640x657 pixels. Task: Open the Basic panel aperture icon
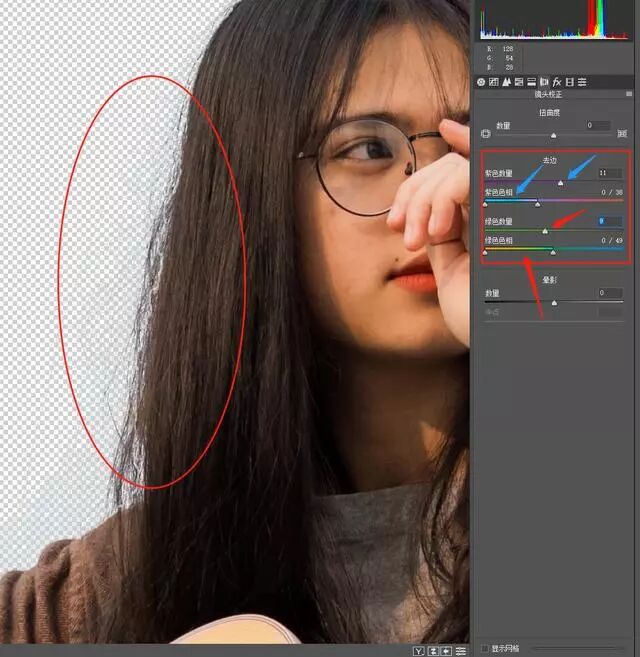[x=481, y=82]
